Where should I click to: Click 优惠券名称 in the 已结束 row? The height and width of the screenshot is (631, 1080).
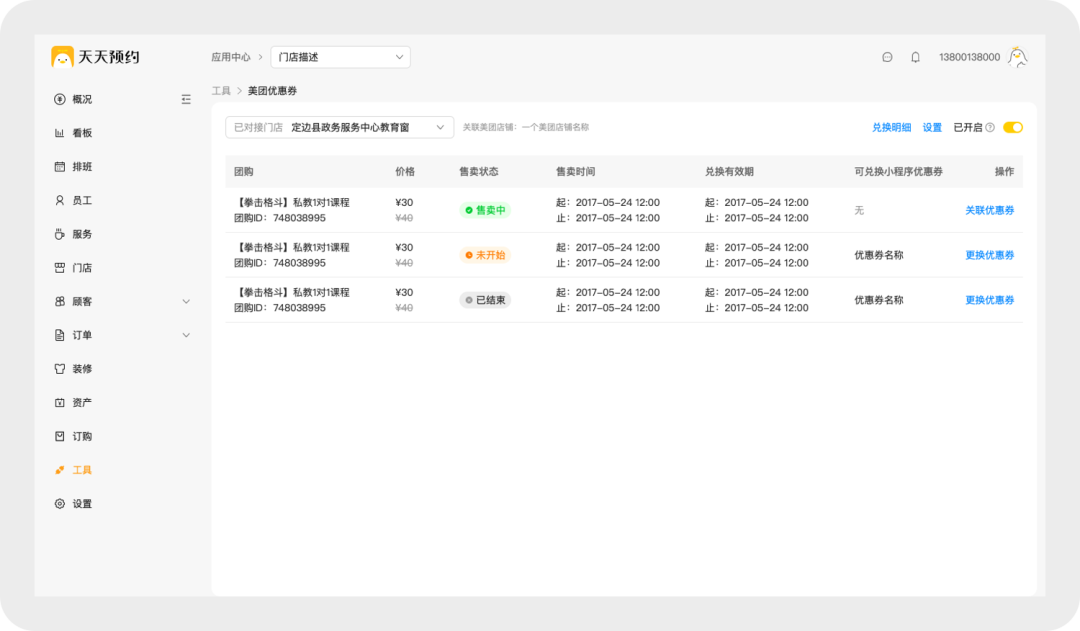[879, 300]
